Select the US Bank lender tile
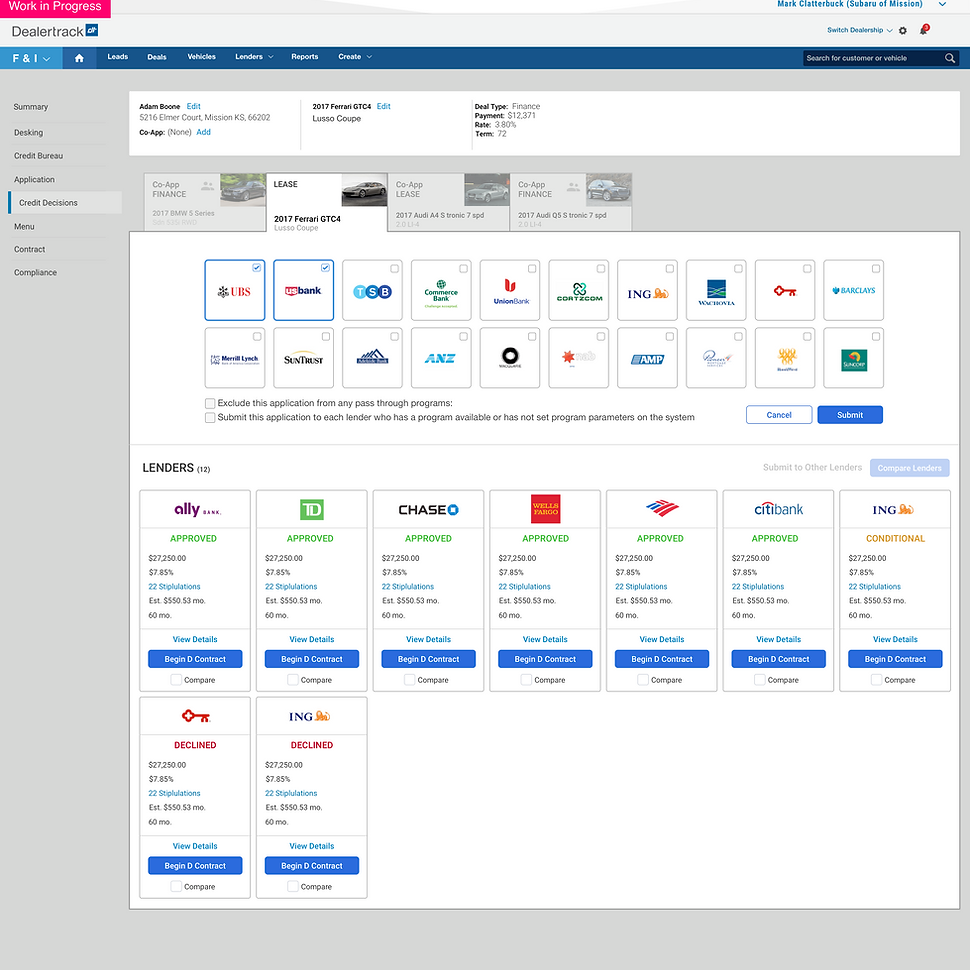Viewport: 970px width, 970px height. click(x=303, y=290)
